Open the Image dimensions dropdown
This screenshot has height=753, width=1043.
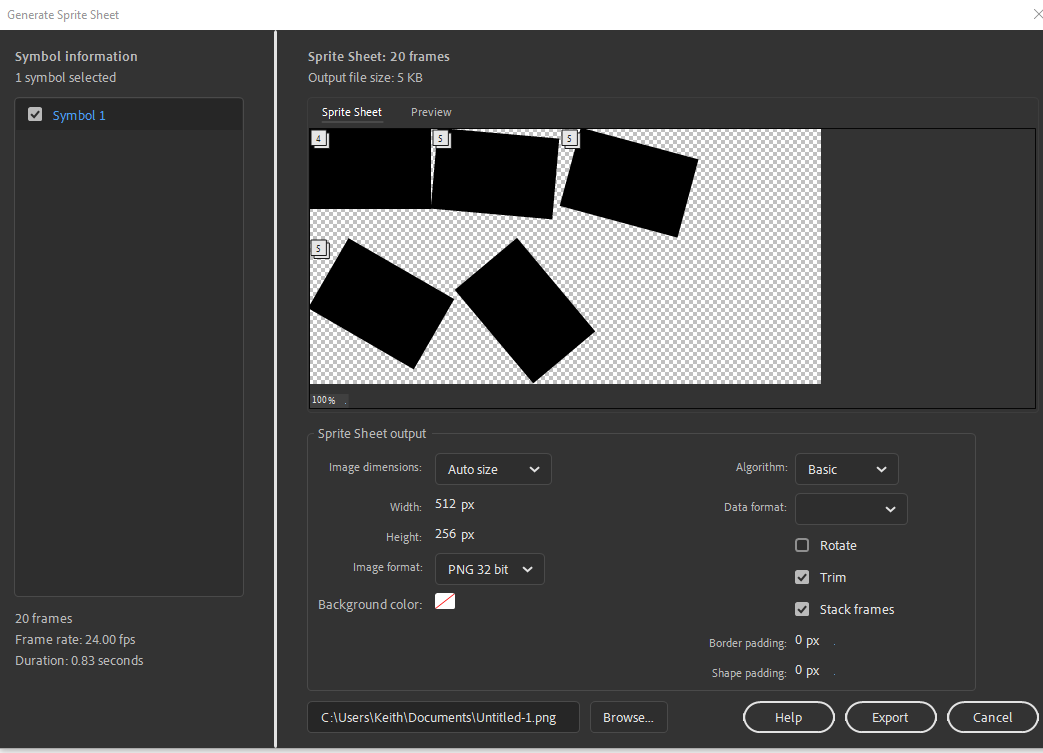(x=493, y=468)
